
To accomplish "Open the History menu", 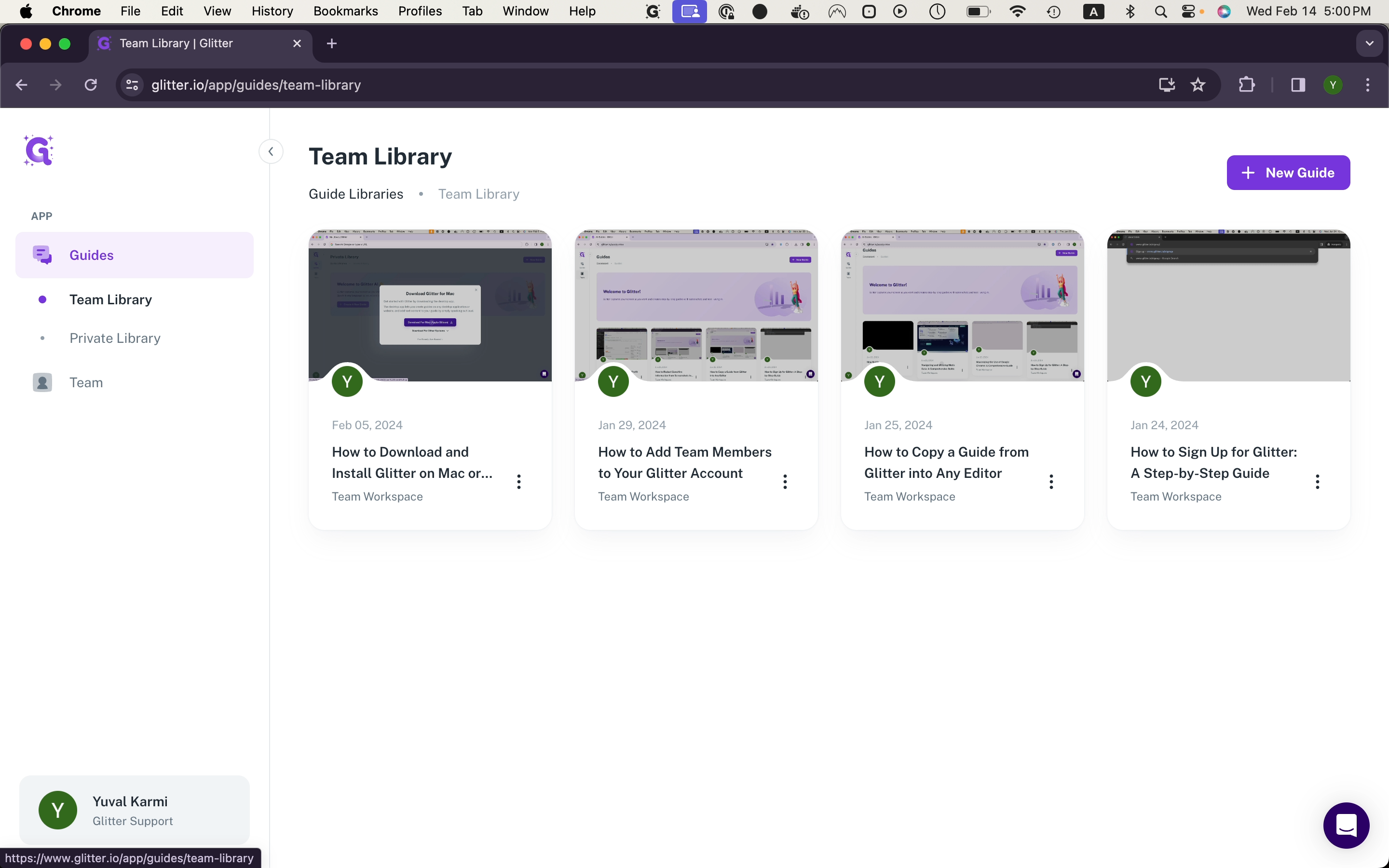I will [x=272, y=11].
